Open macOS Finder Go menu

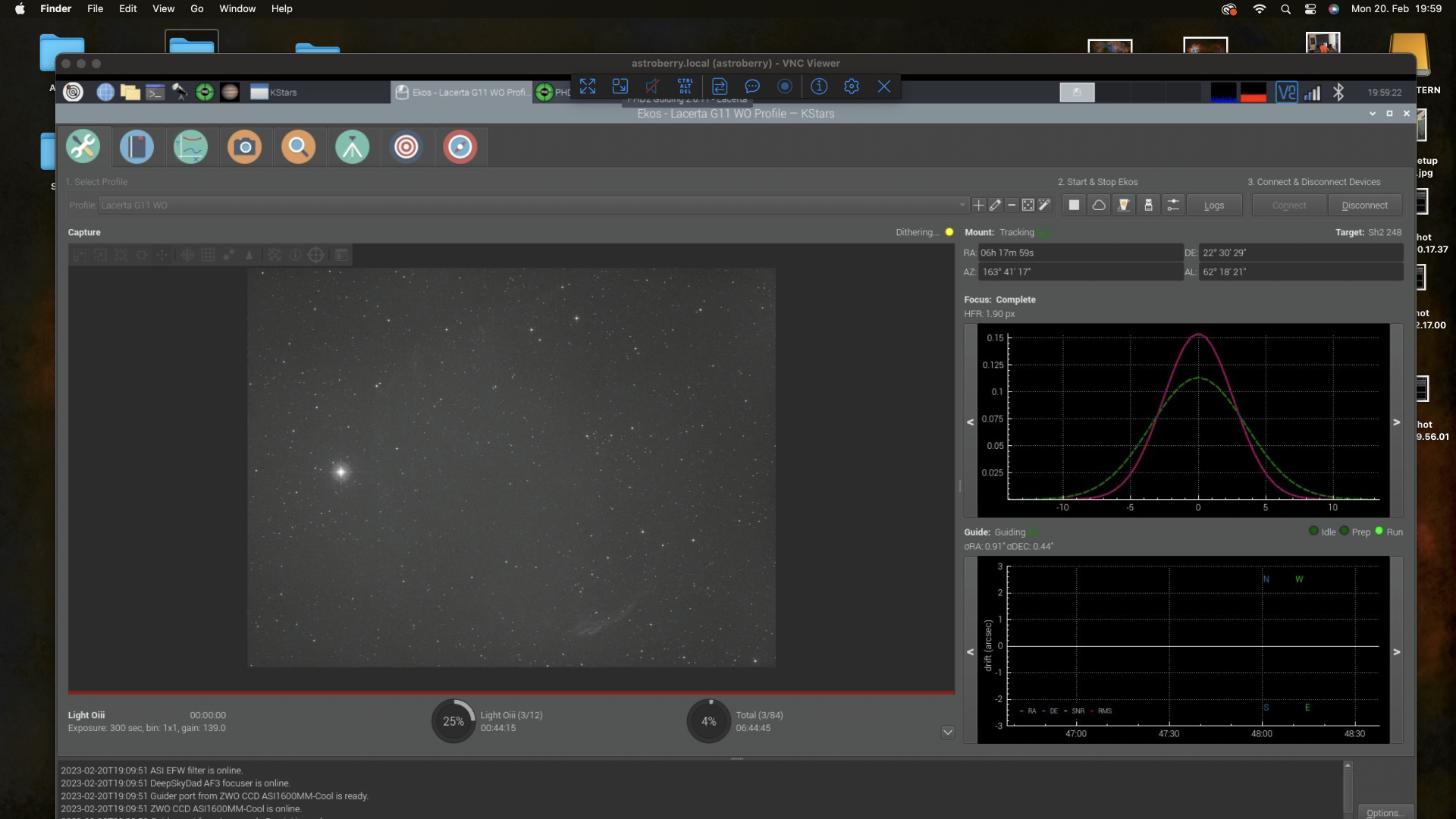point(197,9)
